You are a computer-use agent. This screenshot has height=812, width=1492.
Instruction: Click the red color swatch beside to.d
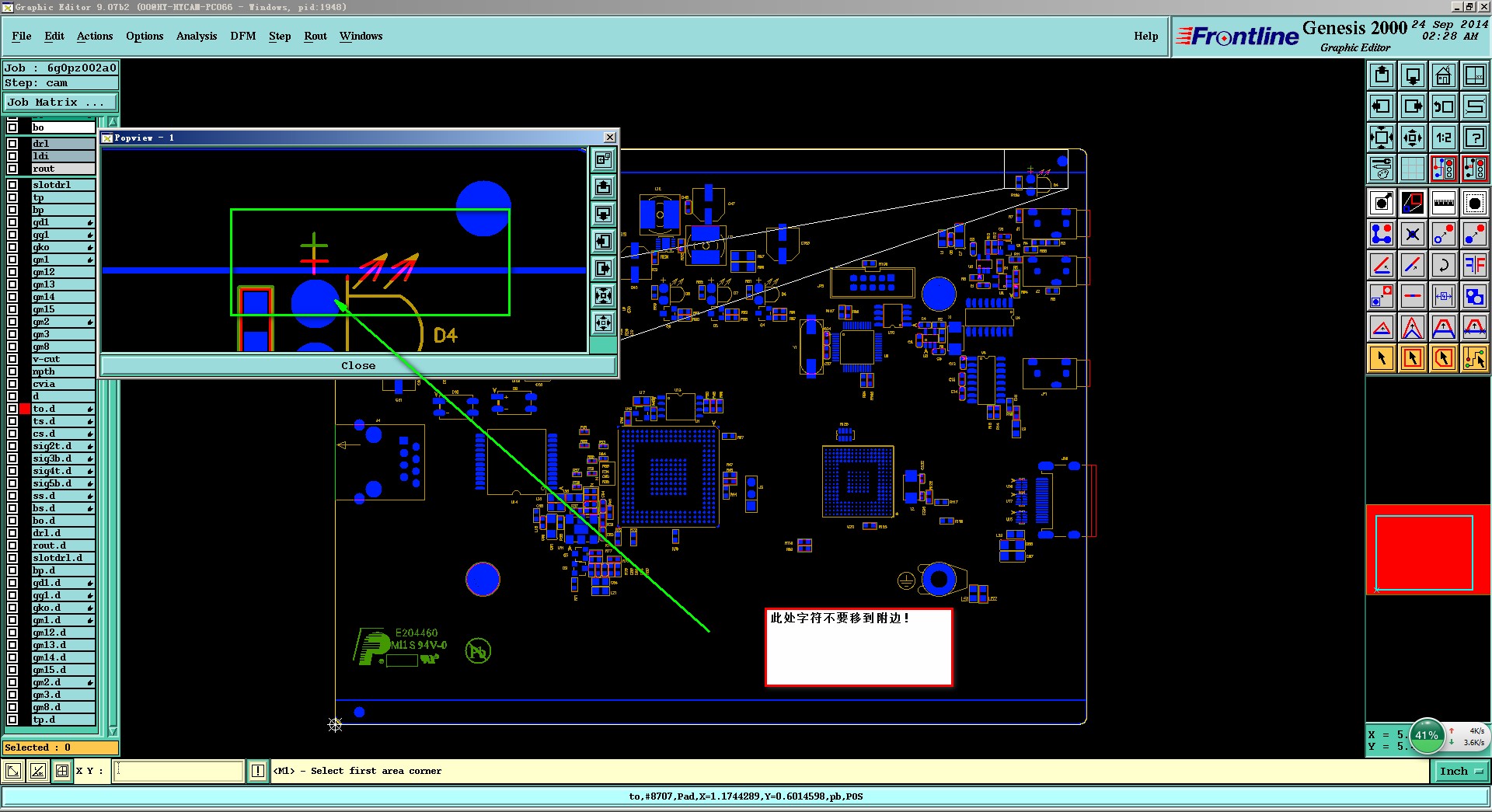click(25, 409)
